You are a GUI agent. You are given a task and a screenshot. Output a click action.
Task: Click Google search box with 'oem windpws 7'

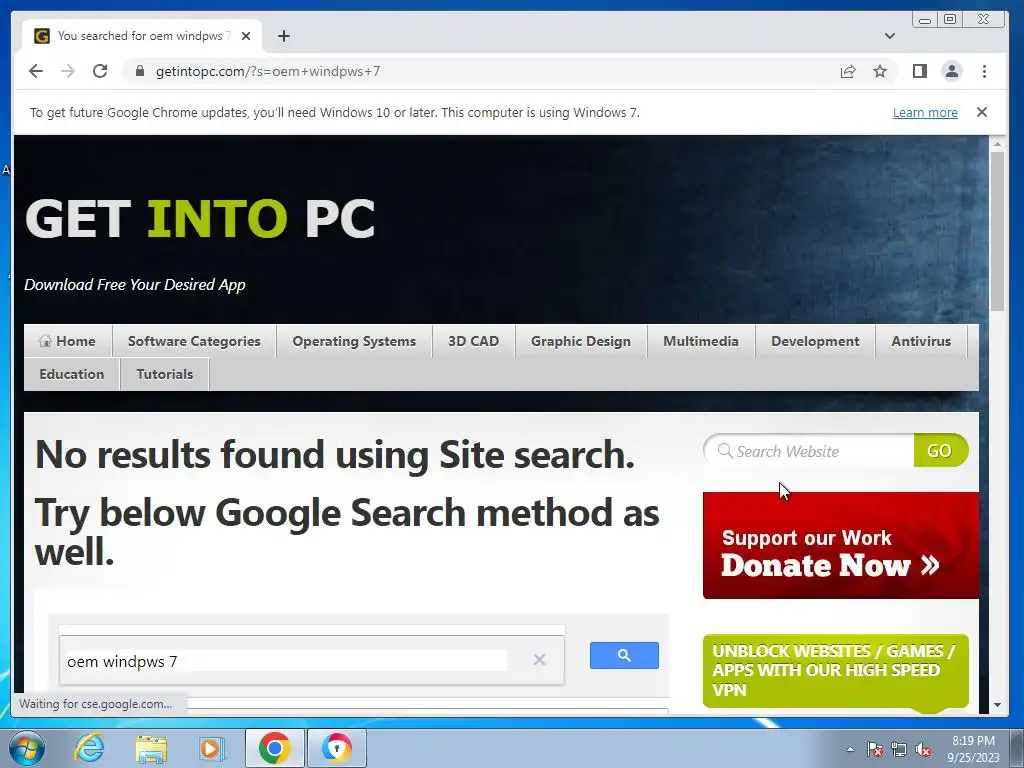[286, 661]
